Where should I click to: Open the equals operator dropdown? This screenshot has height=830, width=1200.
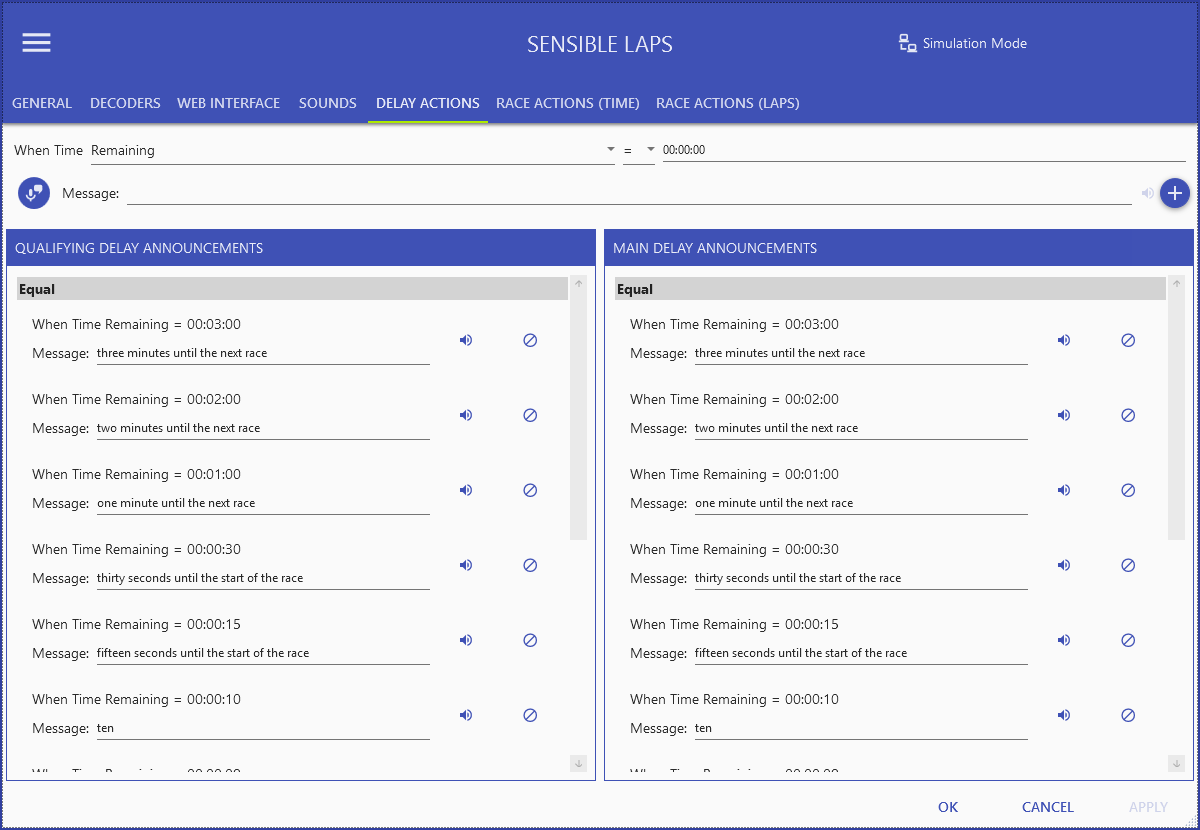click(639, 150)
